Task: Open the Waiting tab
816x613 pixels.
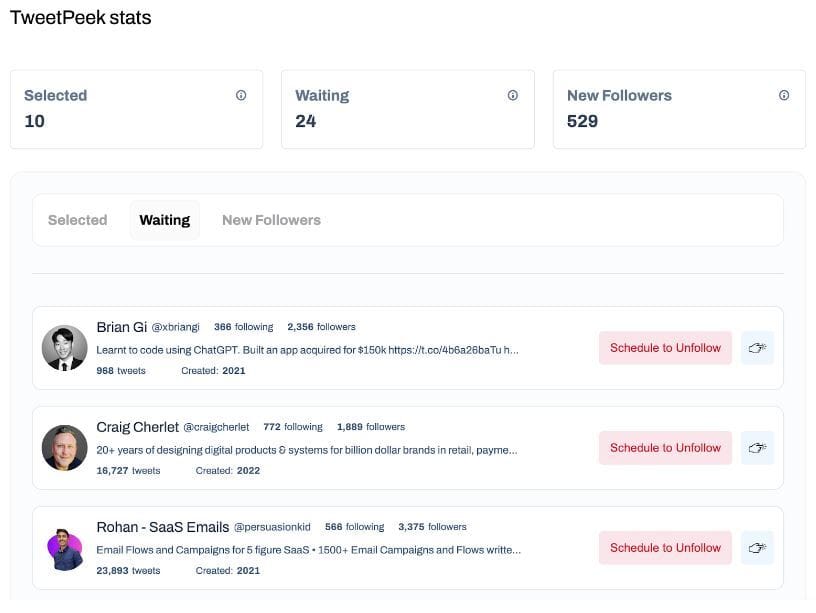Action: coord(164,220)
